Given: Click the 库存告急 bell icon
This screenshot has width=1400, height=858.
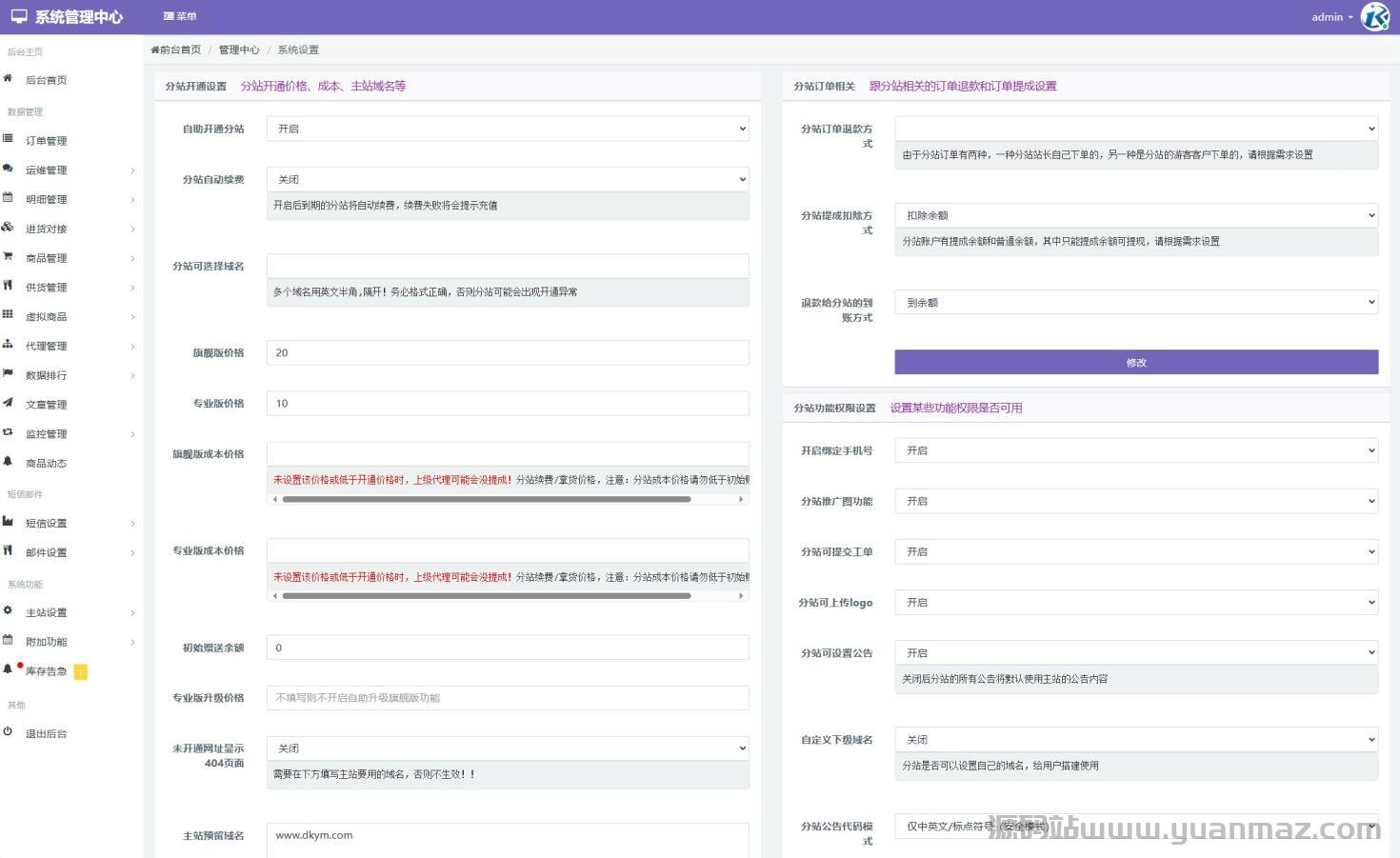Looking at the screenshot, I should click(x=8, y=670).
